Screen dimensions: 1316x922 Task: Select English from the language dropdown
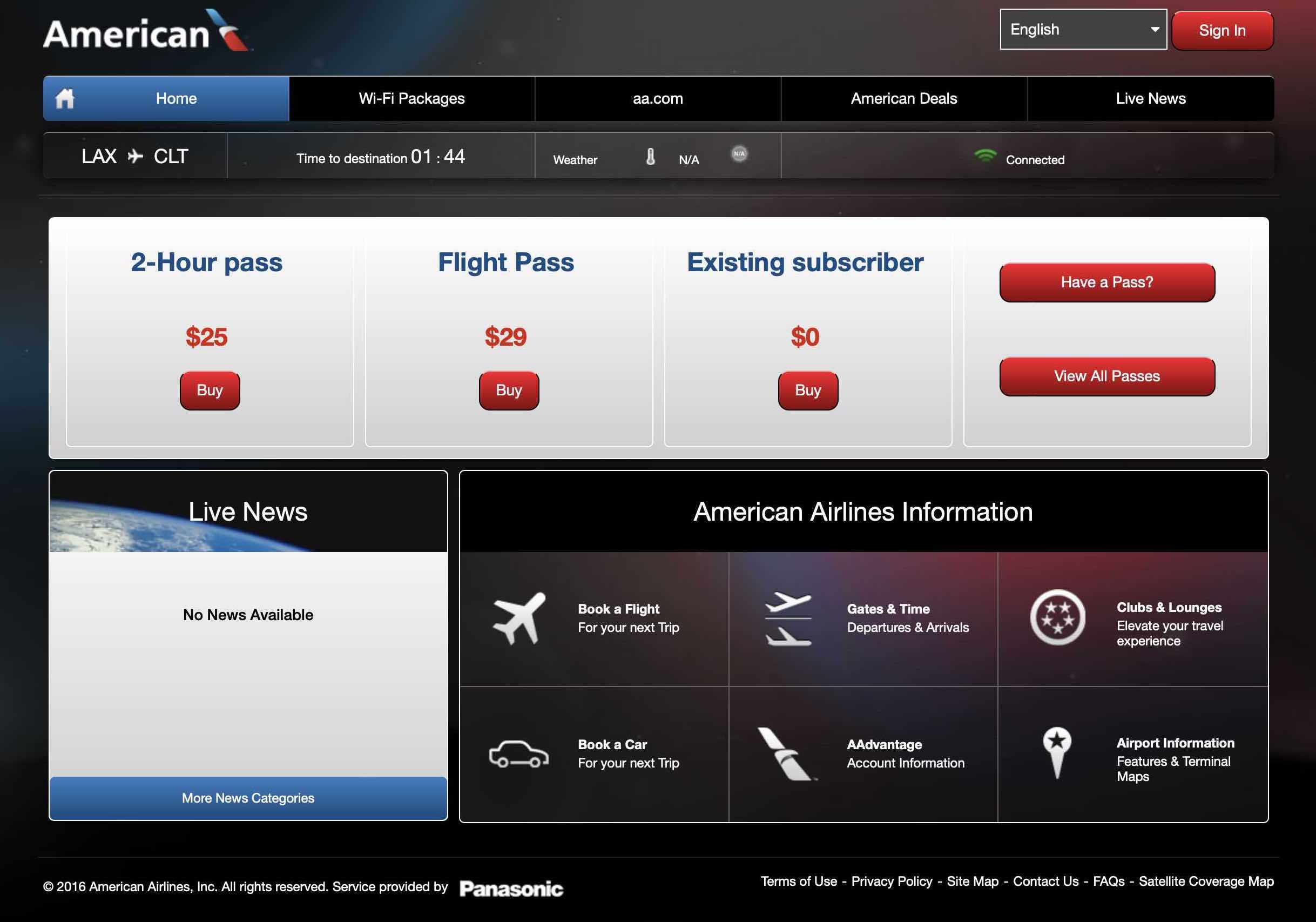coord(1084,28)
